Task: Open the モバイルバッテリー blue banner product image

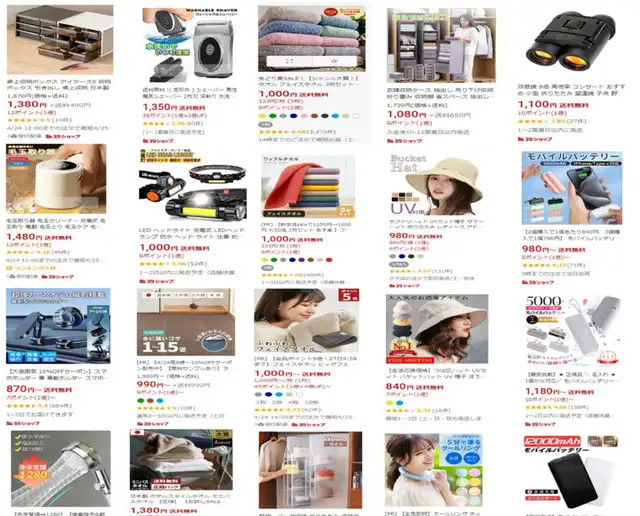Action: point(572,188)
